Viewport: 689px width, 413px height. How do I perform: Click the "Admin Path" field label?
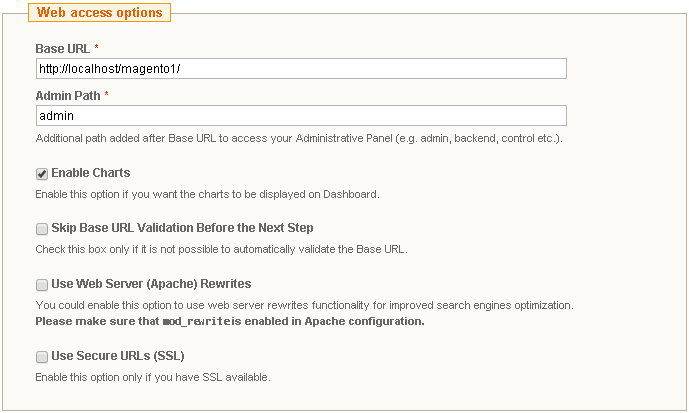coord(67,95)
